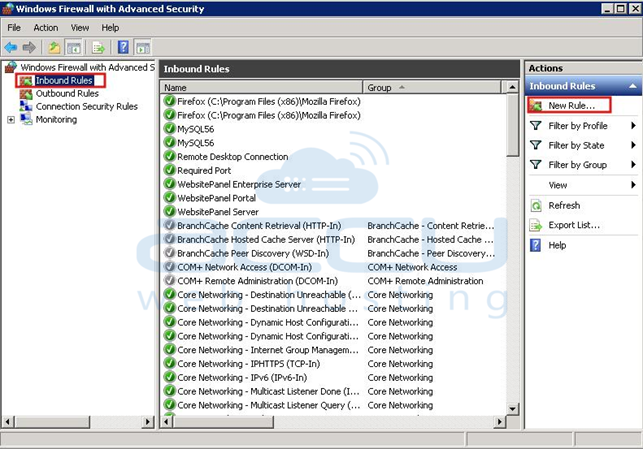Click View in the Actions pane
Viewport: 643px width, 449px height.
coord(558,185)
